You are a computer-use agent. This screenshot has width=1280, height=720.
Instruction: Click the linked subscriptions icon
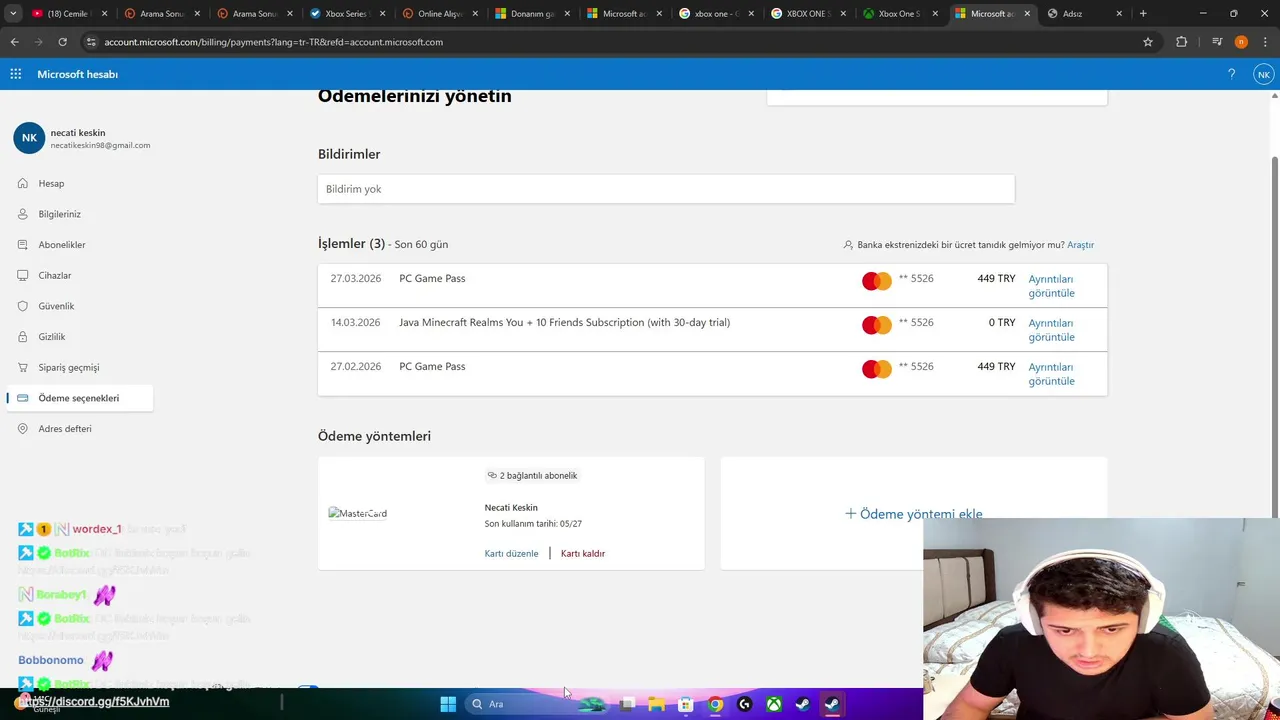492,476
